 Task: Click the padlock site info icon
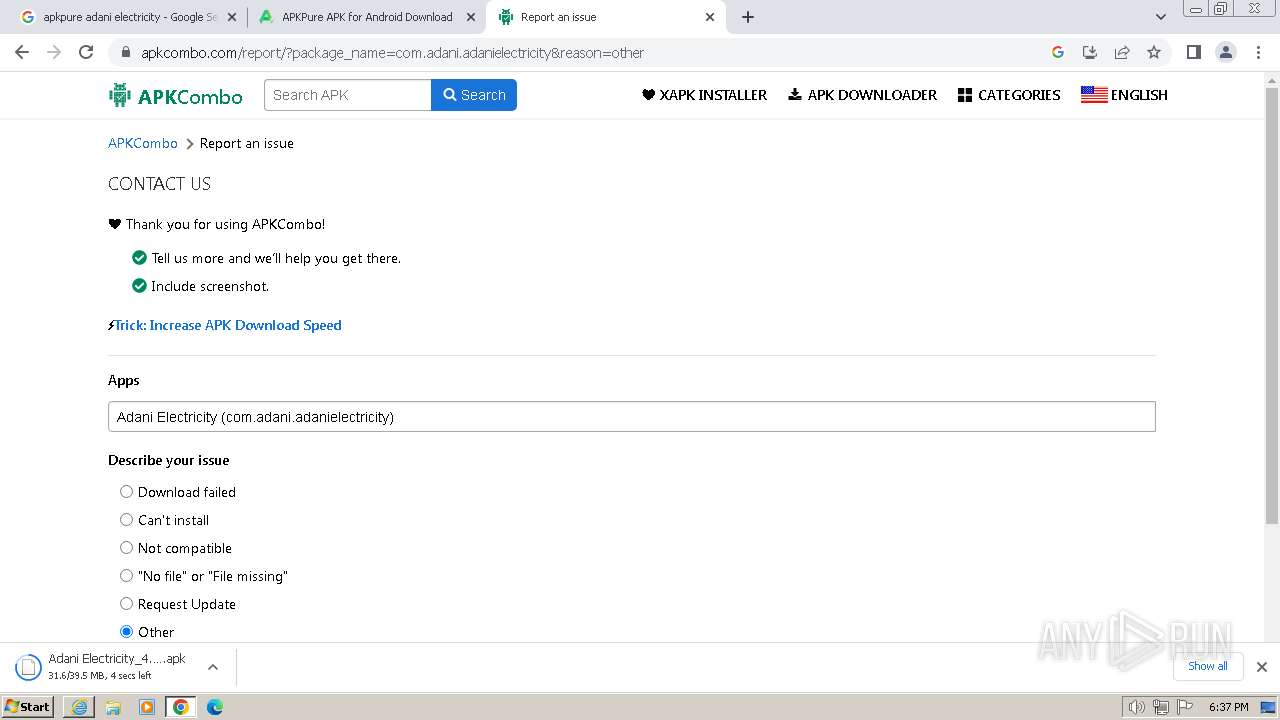coord(125,53)
